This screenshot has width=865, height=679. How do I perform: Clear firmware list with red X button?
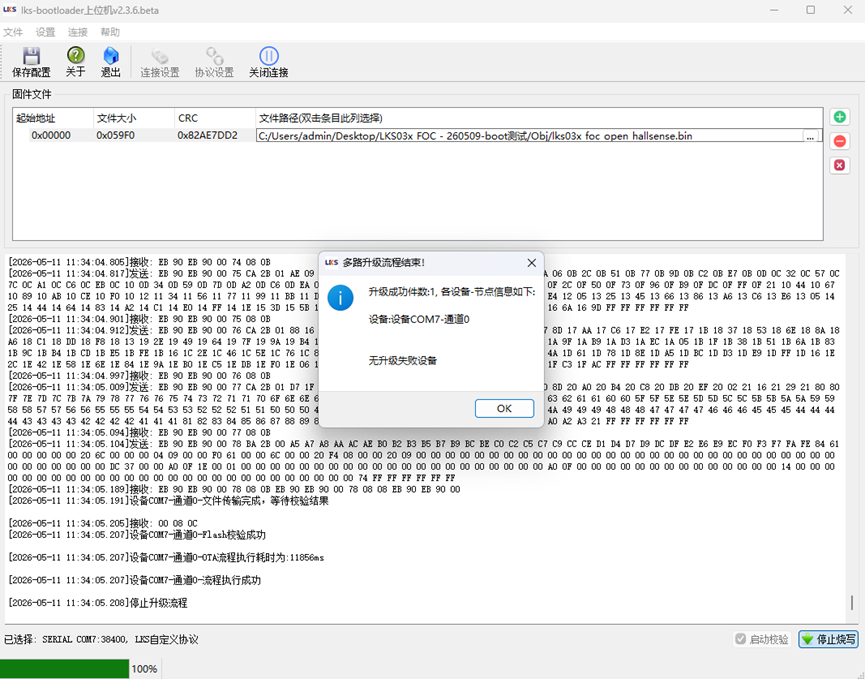[840, 165]
